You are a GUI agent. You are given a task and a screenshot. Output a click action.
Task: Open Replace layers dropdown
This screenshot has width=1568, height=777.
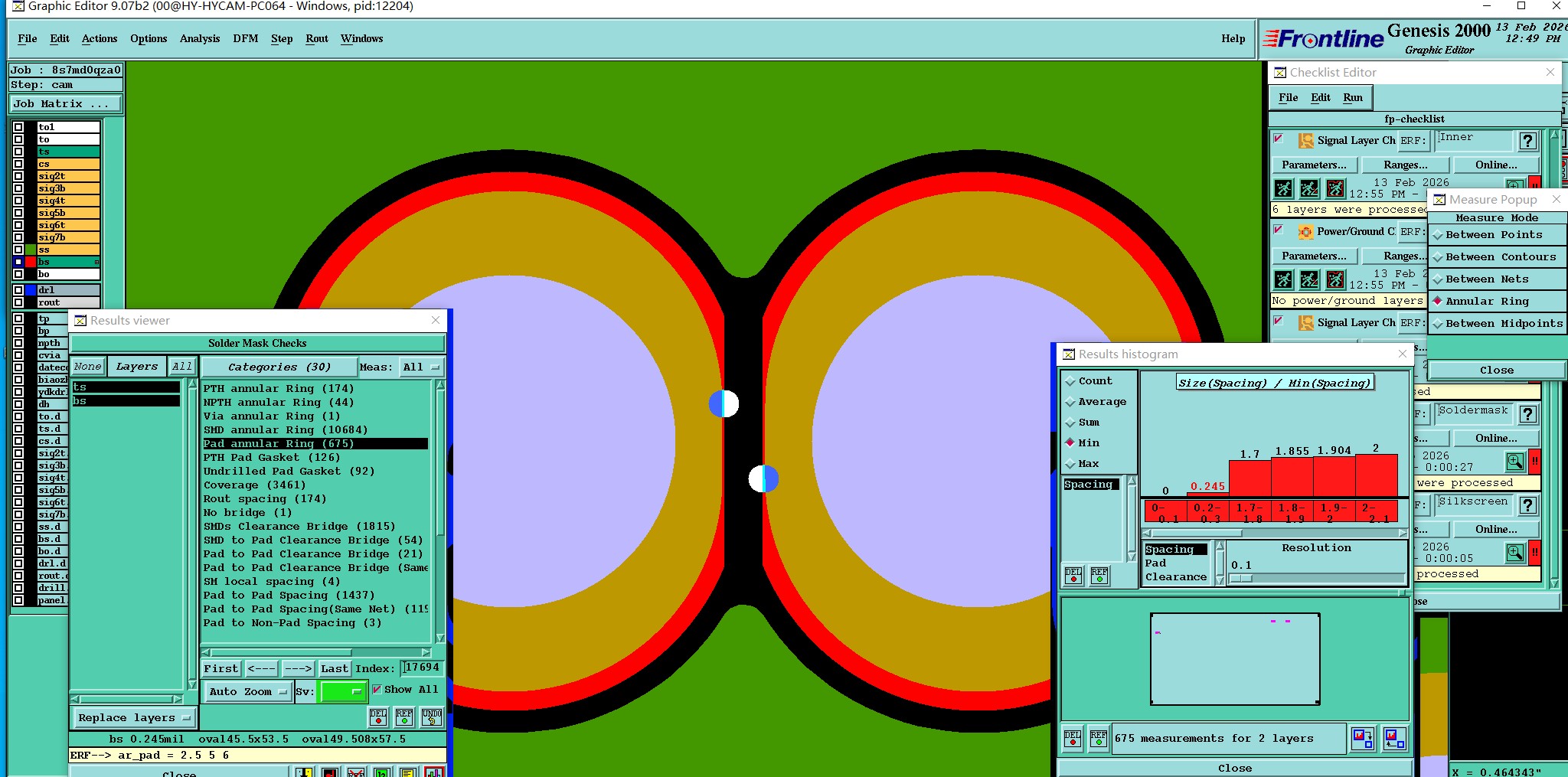[134, 718]
